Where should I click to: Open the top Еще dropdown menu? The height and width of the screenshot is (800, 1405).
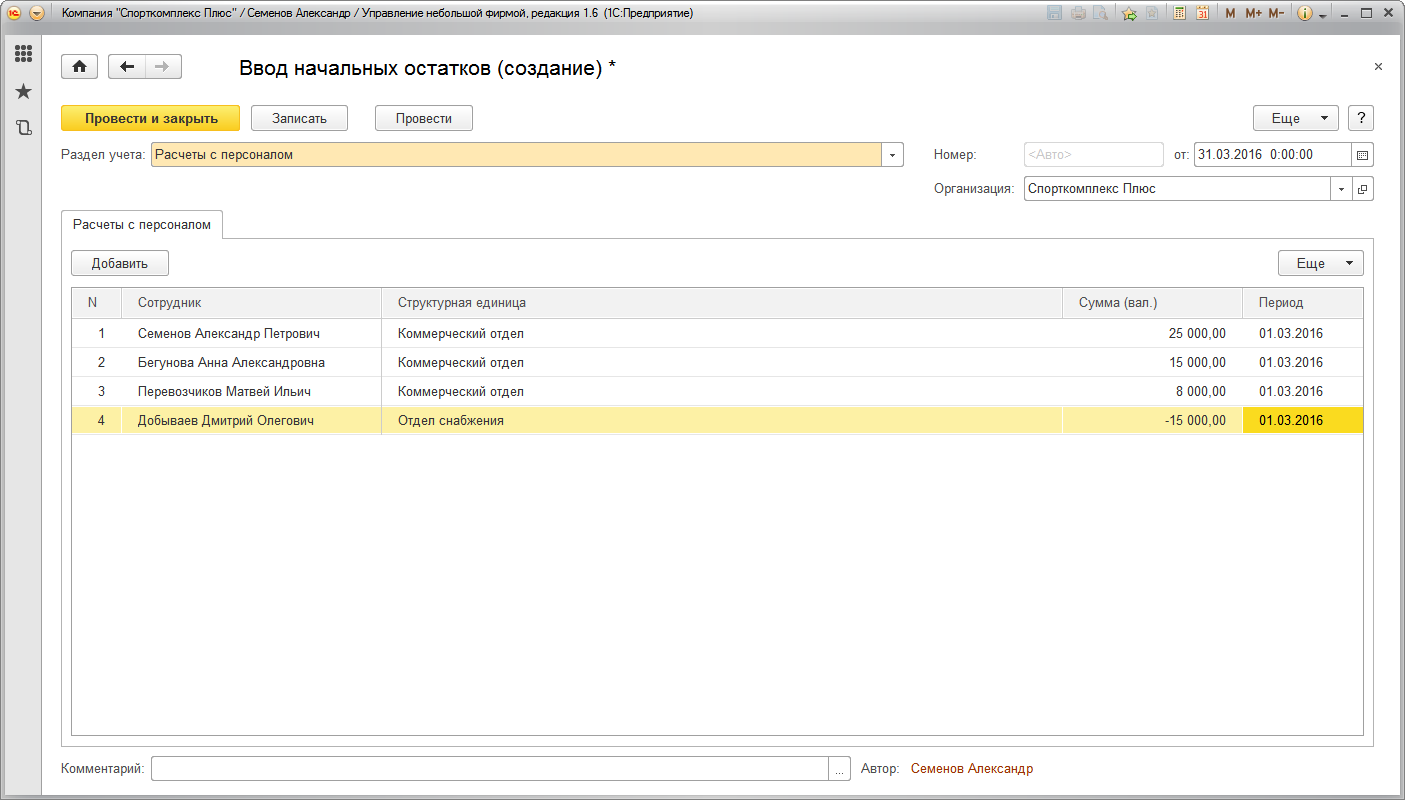(x=1296, y=118)
